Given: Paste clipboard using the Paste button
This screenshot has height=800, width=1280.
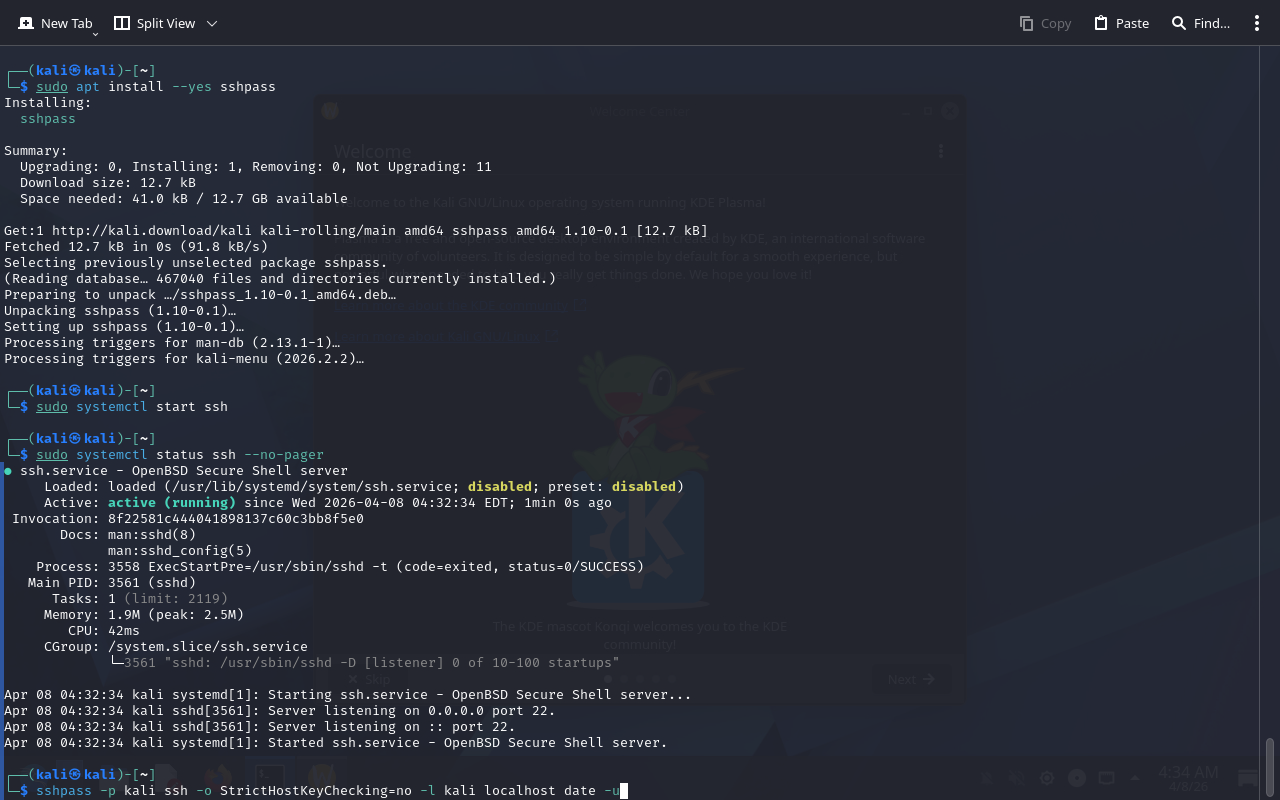Looking at the screenshot, I should click(x=1121, y=23).
